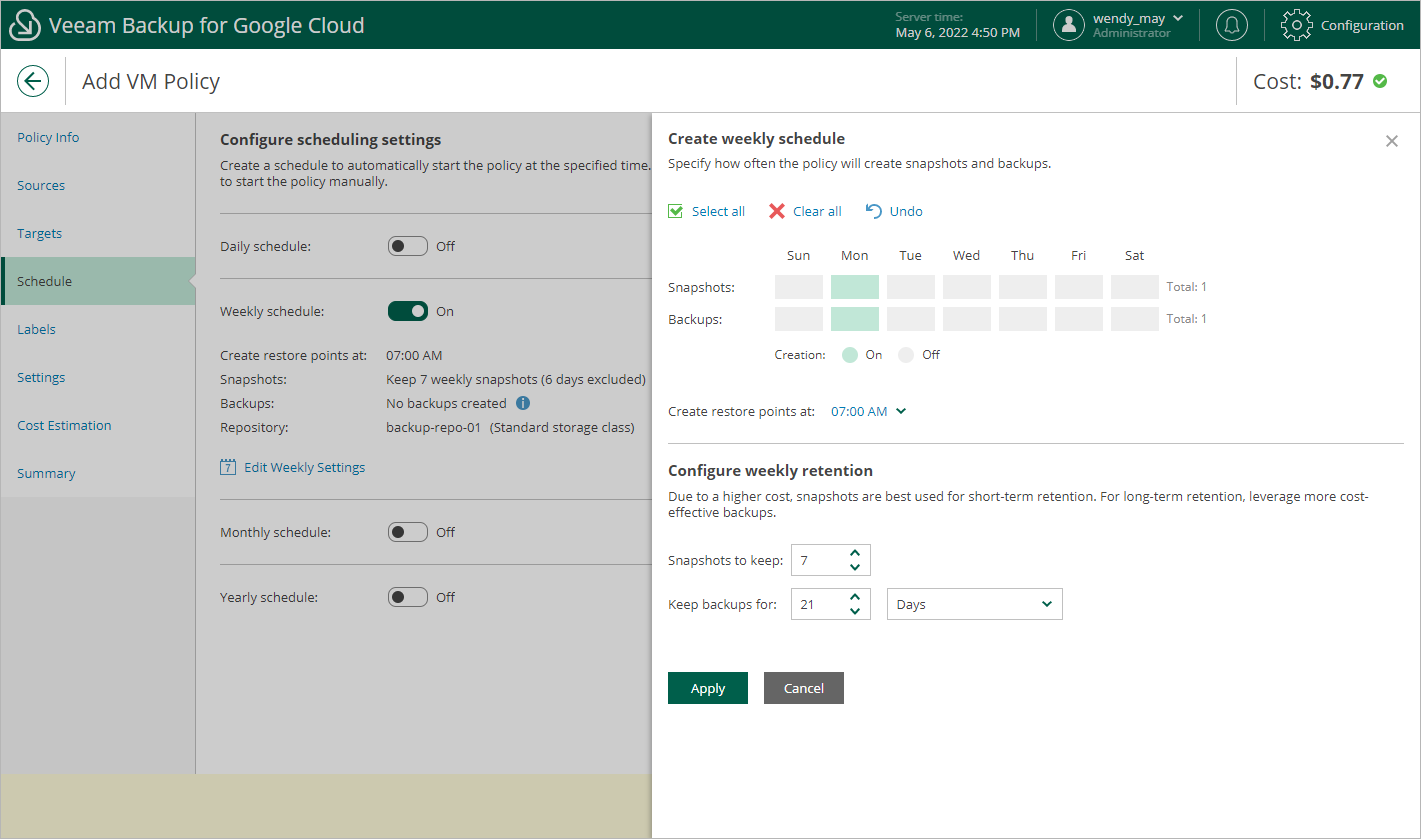Decrease Keep backups for value

[x=854, y=611]
